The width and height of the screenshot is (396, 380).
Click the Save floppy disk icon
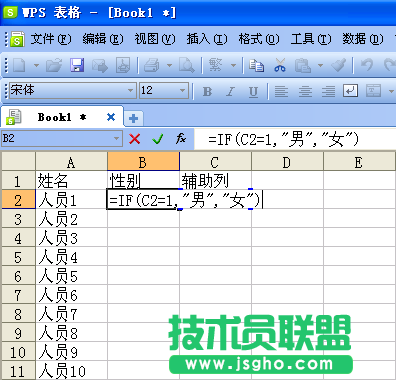pos(77,65)
